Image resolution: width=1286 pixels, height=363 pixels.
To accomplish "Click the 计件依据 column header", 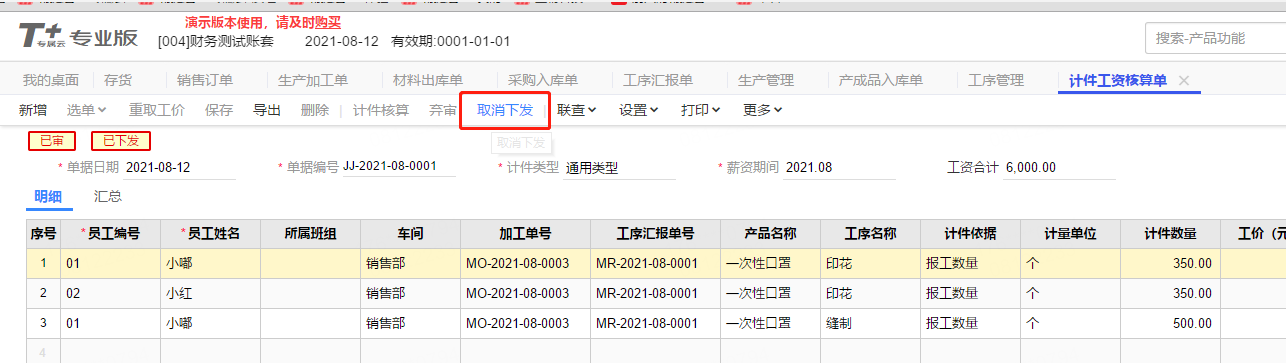I will coord(970,234).
